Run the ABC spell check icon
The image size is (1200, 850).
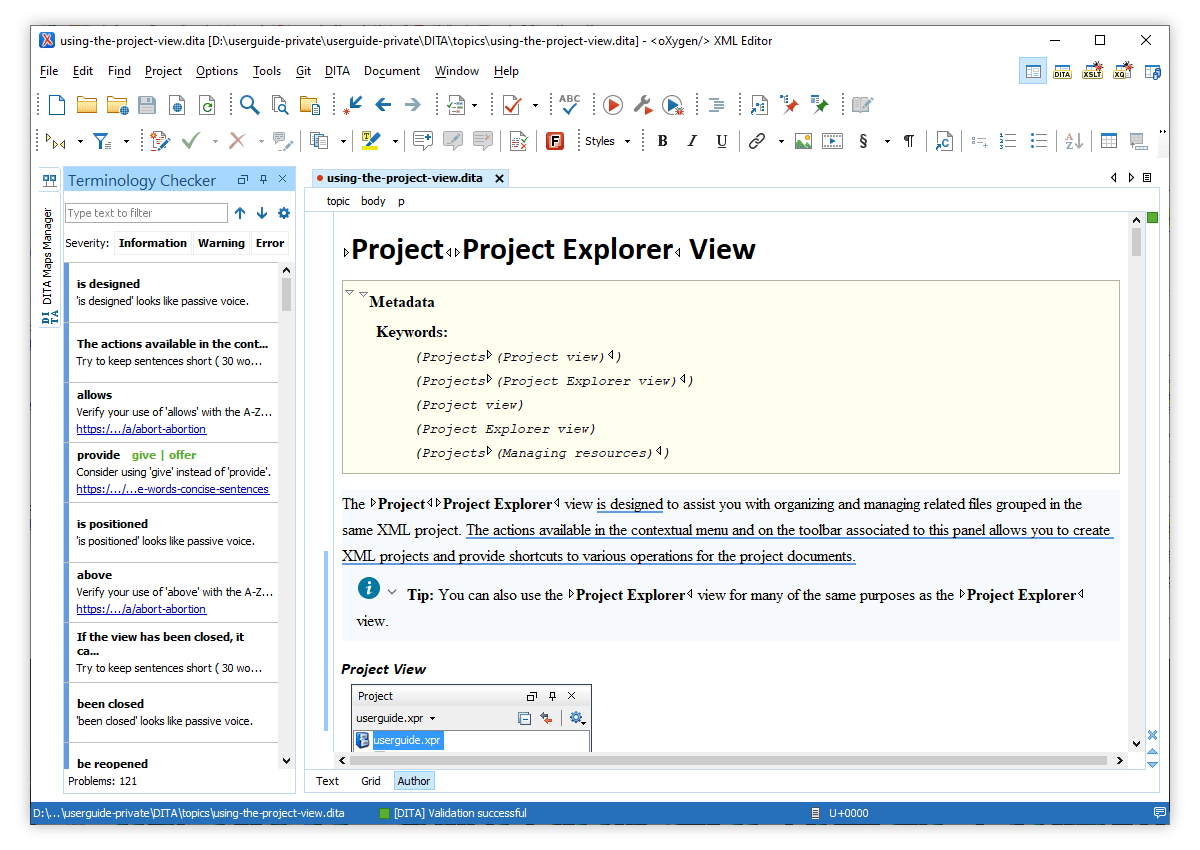[x=569, y=105]
